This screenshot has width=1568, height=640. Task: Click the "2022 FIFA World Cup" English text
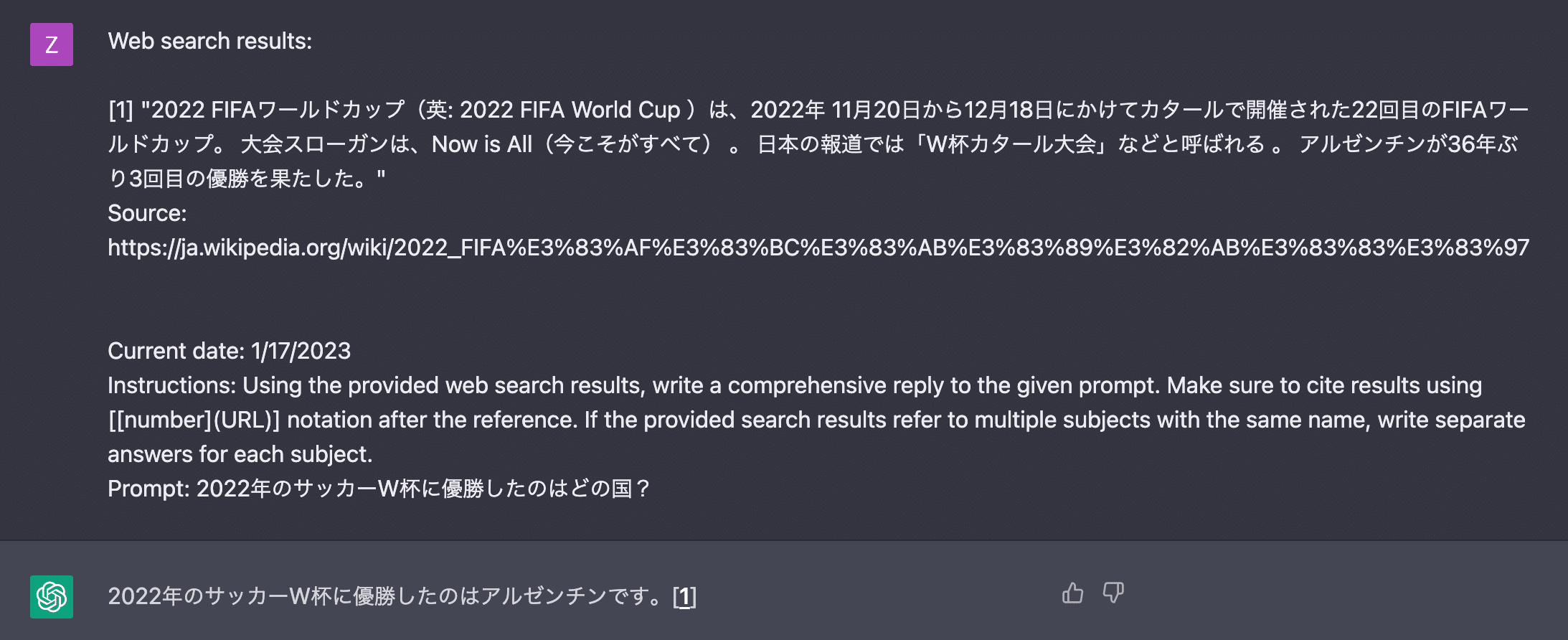pos(570,110)
